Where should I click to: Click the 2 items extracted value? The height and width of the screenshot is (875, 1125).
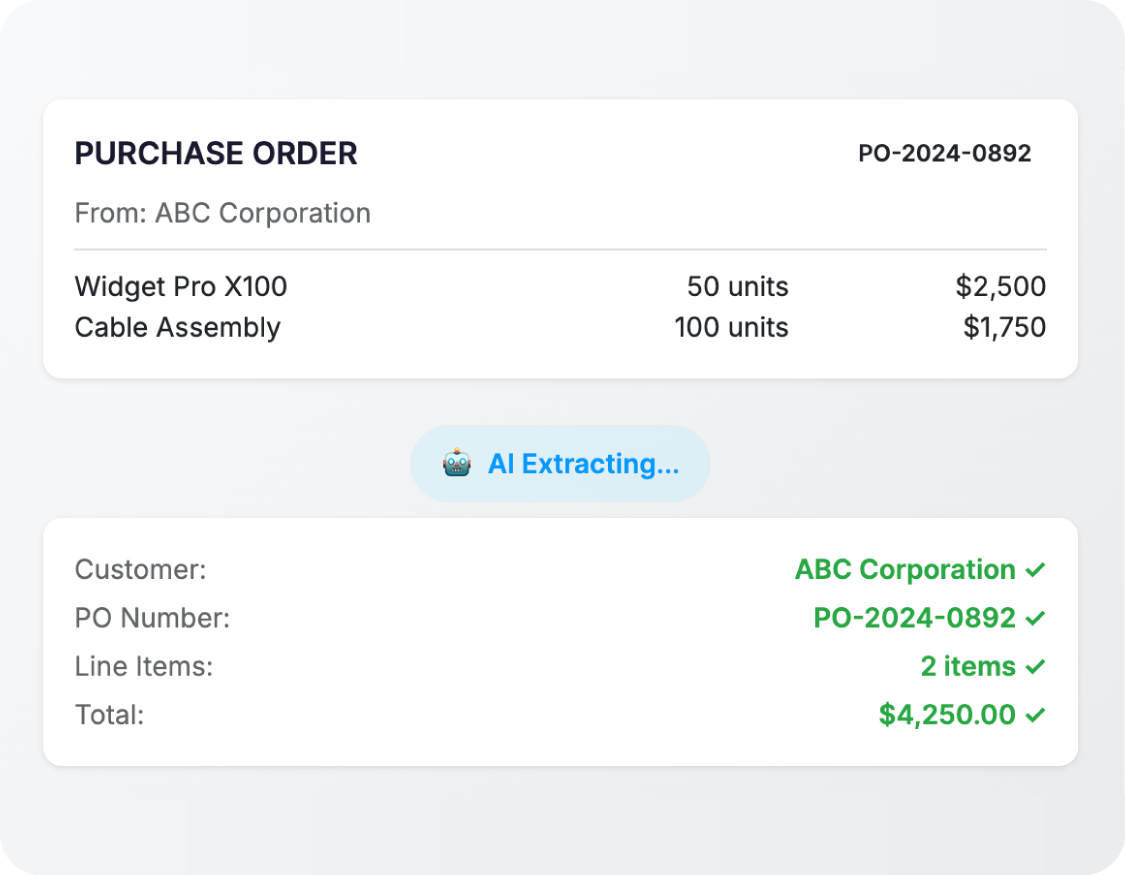[x=967, y=666]
